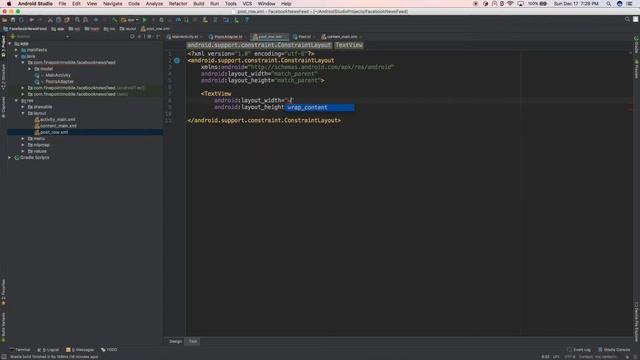Select the wrap_content autocomplete suggestion
The height and width of the screenshot is (360, 640).
click(320, 107)
